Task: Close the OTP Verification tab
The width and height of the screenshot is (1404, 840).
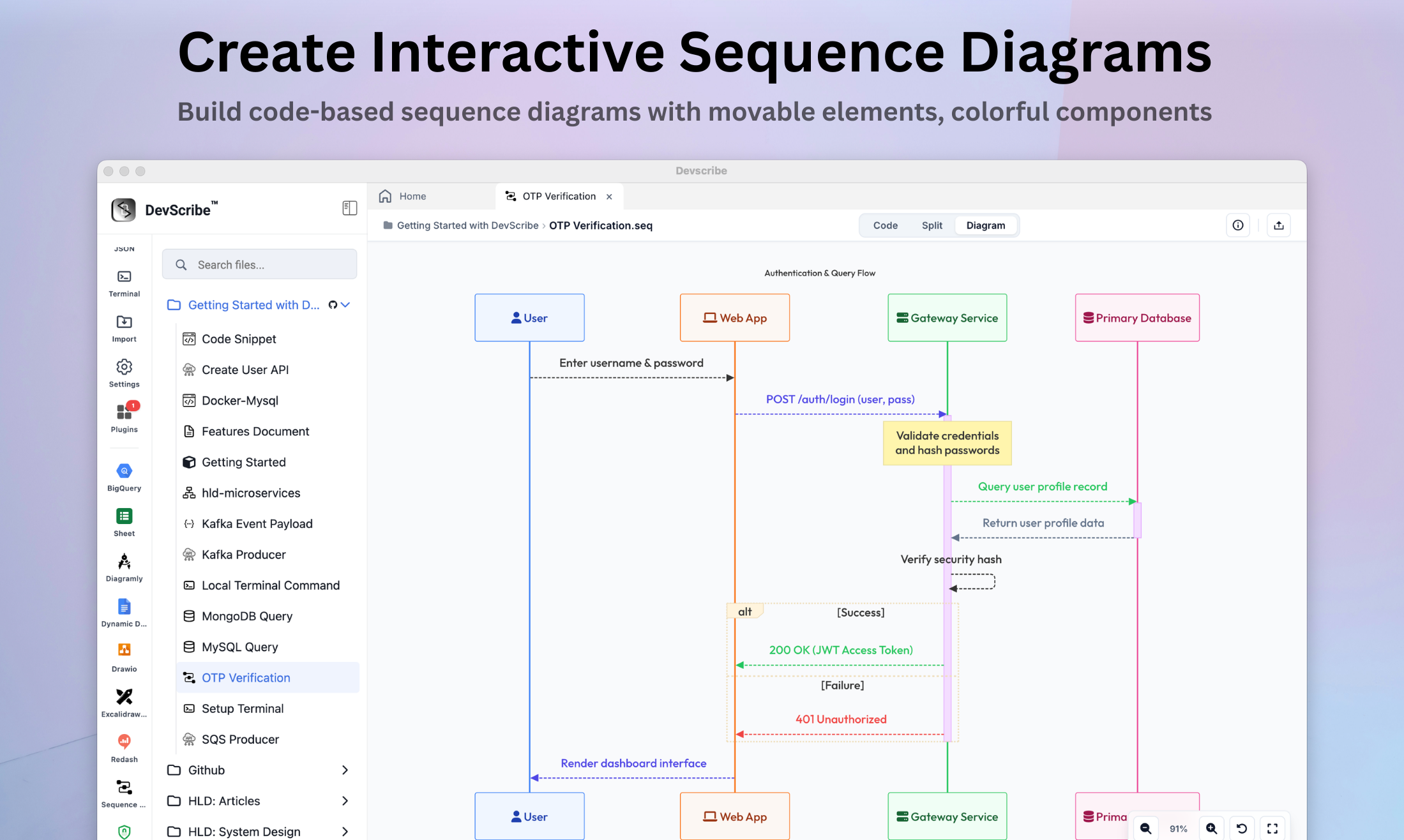Action: (x=609, y=197)
